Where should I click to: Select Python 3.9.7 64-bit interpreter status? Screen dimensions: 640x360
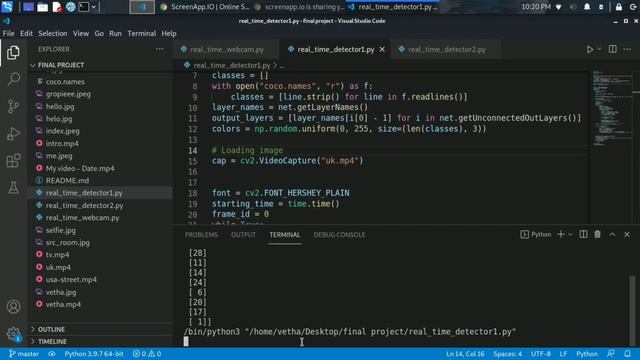[94, 354]
